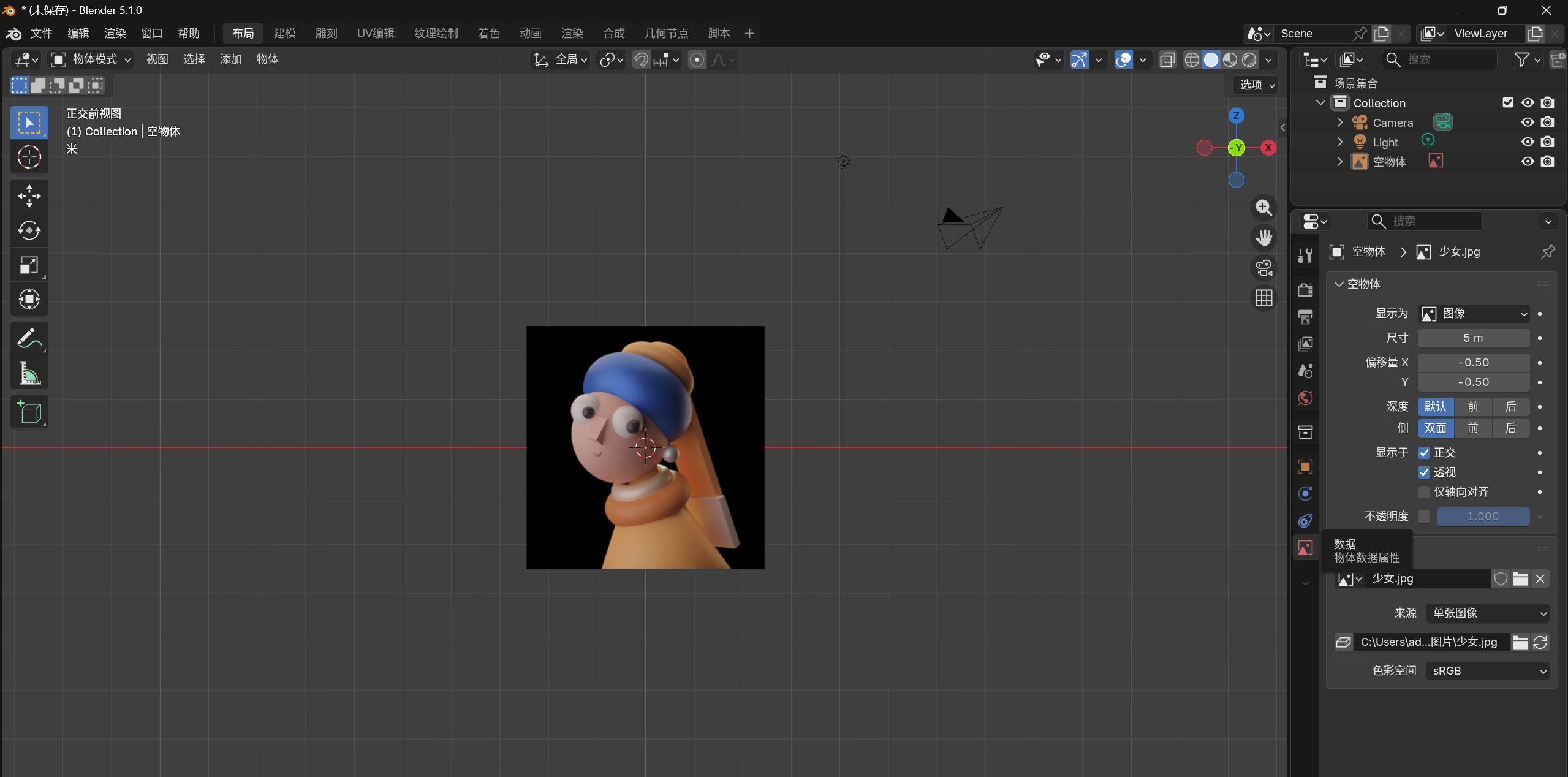Hide the Light object in outliner
The width and height of the screenshot is (1568, 777).
[x=1528, y=142]
